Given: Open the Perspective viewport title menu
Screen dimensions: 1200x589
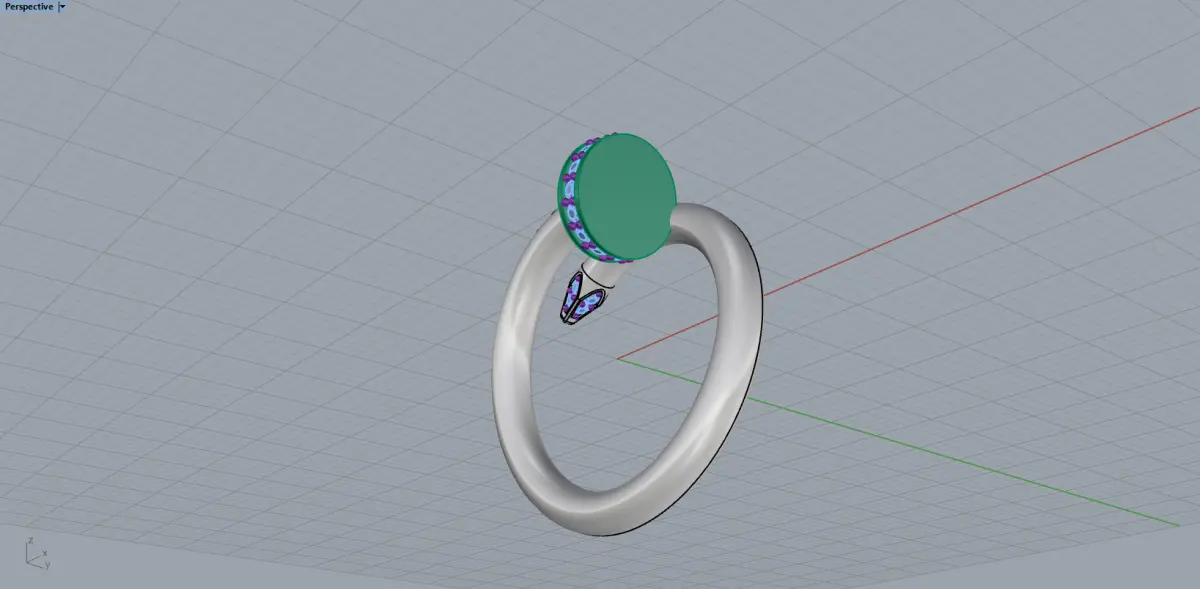Looking at the screenshot, I should pyautogui.click(x=29, y=7).
